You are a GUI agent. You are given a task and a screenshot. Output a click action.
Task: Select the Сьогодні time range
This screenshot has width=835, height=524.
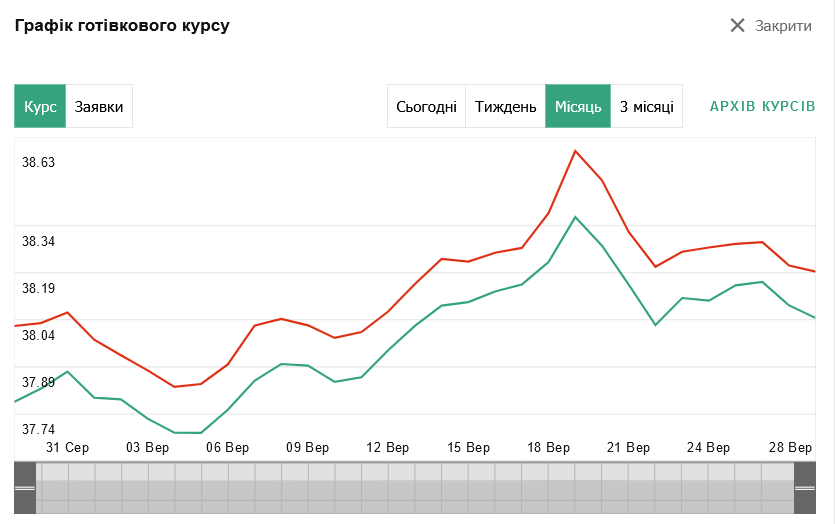(426, 106)
